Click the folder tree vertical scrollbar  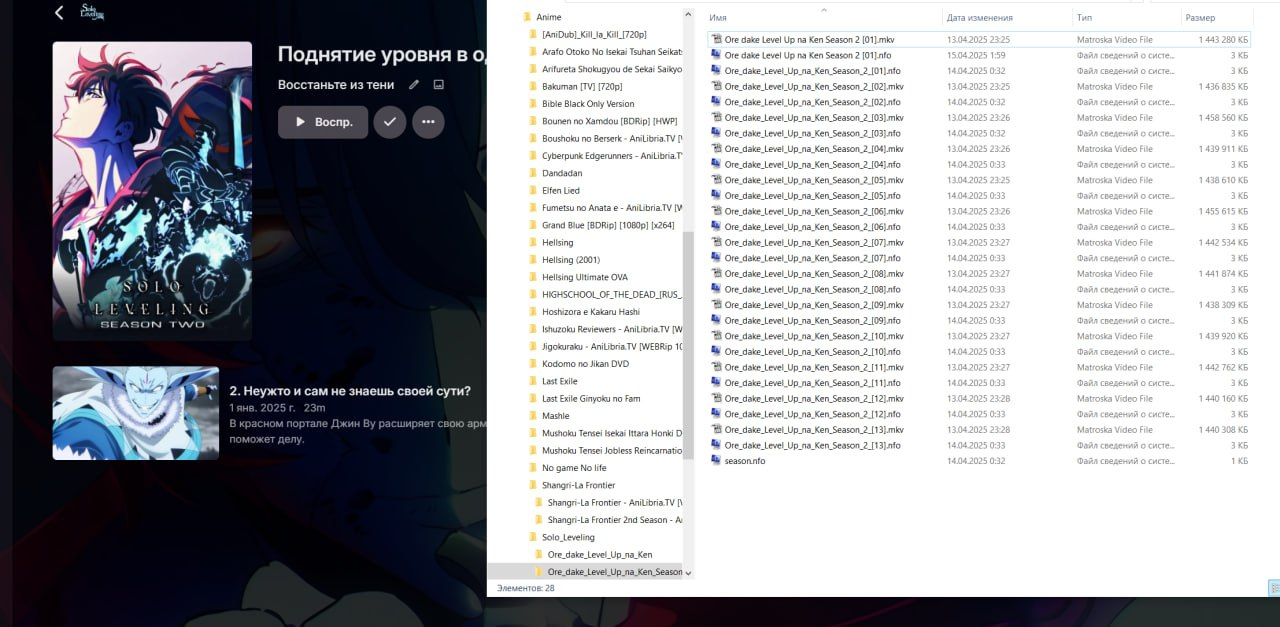[x=688, y=330]
